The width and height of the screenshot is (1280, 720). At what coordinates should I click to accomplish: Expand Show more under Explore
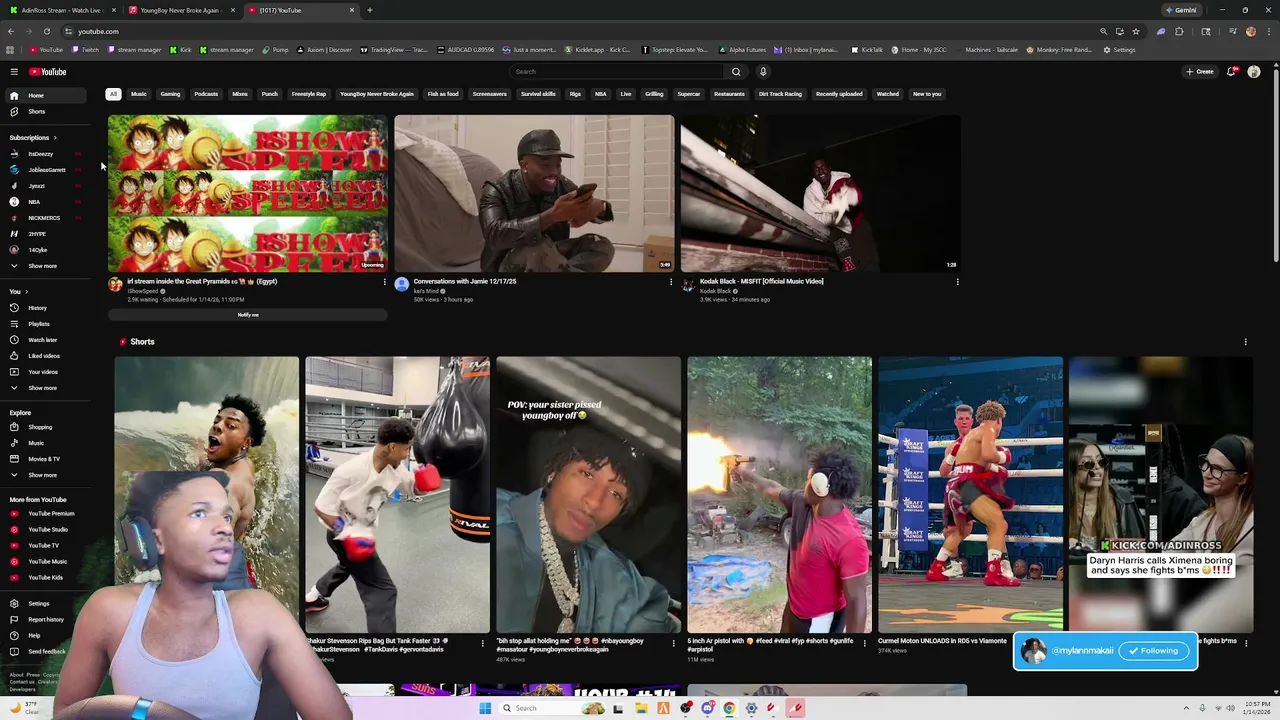tap(48, 475)
